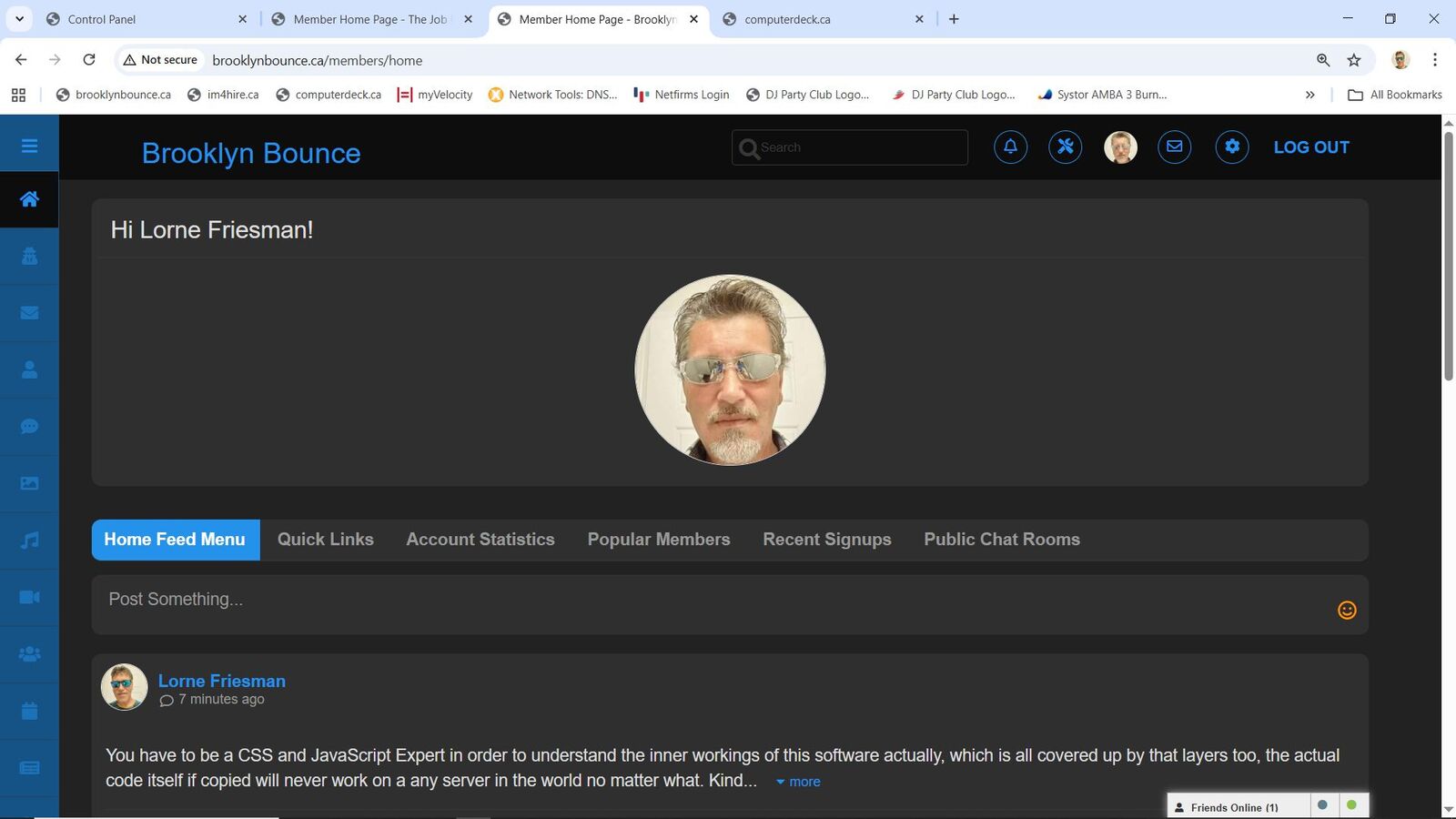
Task: Click the emoji smiley icon in post box
Action: coord(1347,610)
